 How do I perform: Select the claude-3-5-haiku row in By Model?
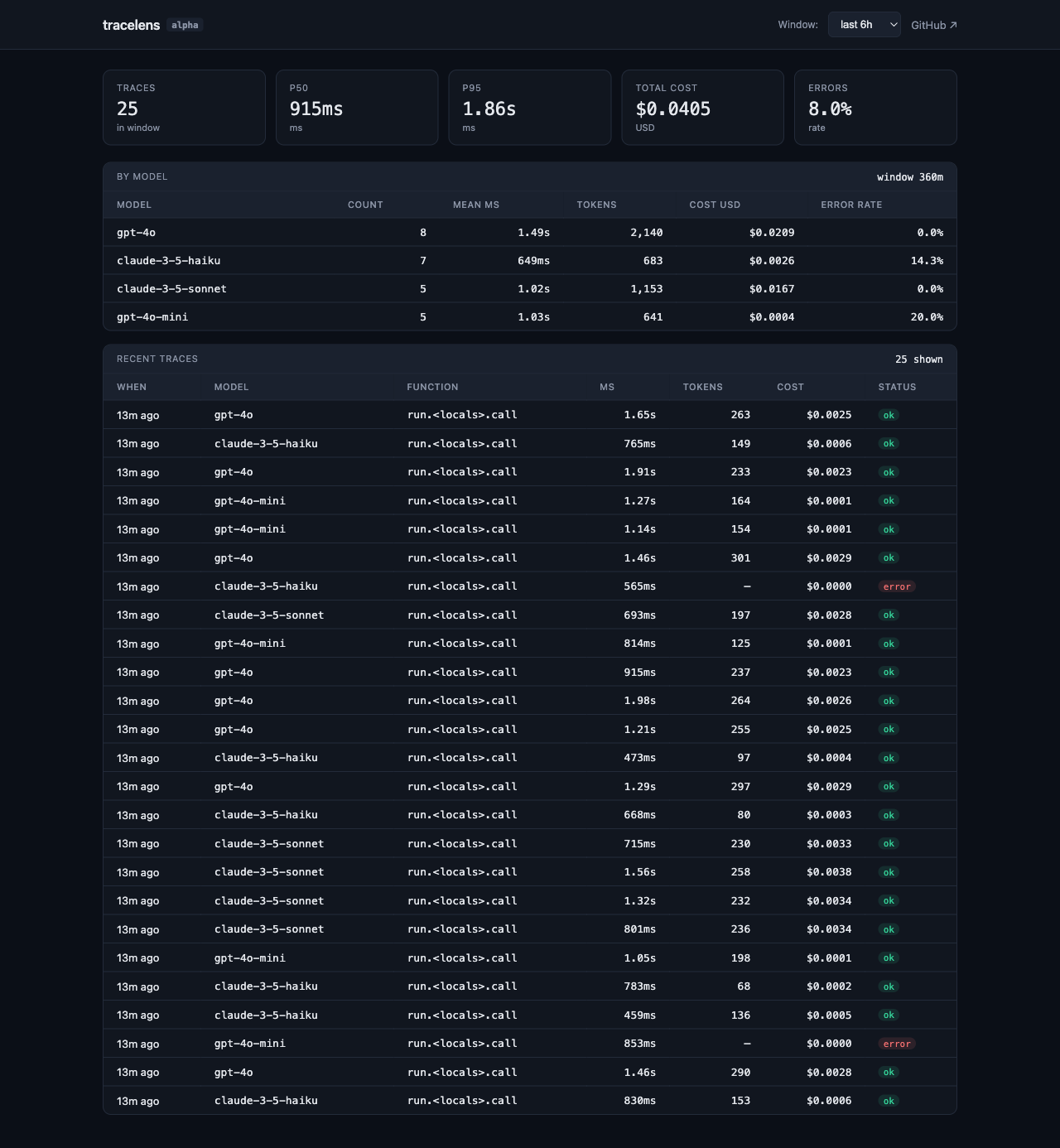[x=530, y=261]
